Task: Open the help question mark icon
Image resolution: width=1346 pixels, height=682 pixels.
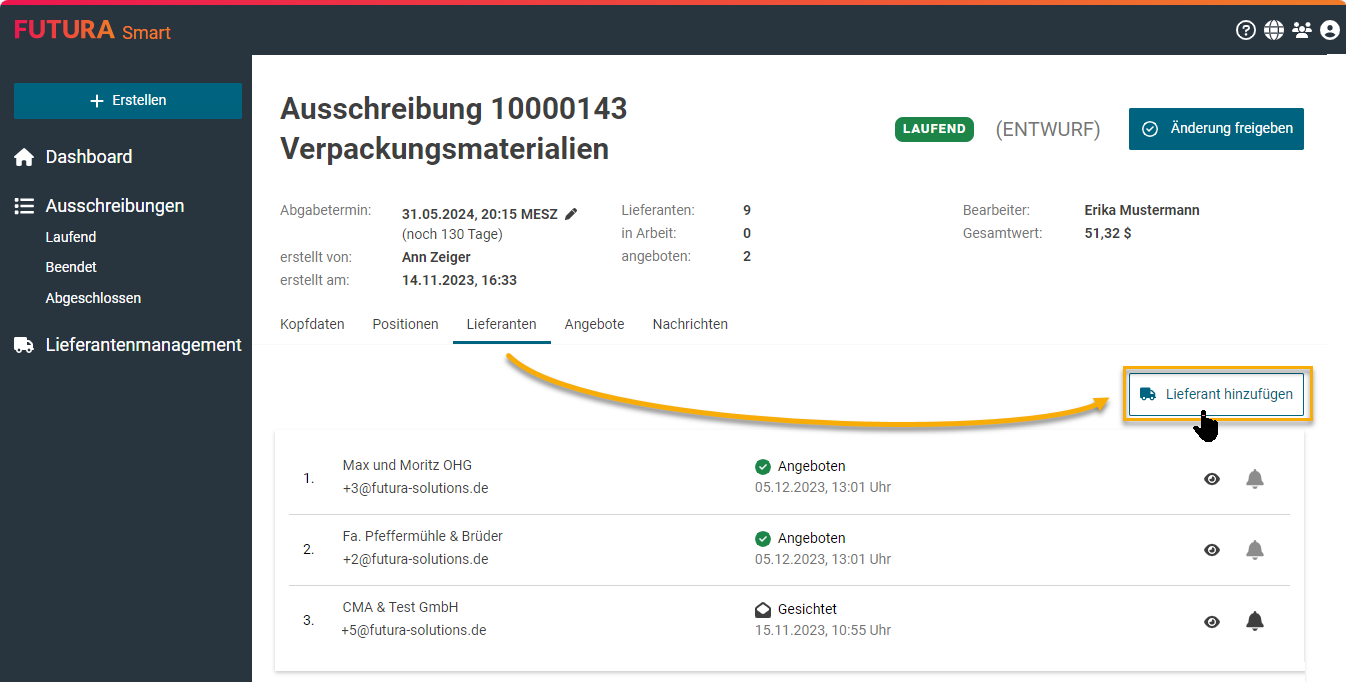Action: tap(1245, 30)
